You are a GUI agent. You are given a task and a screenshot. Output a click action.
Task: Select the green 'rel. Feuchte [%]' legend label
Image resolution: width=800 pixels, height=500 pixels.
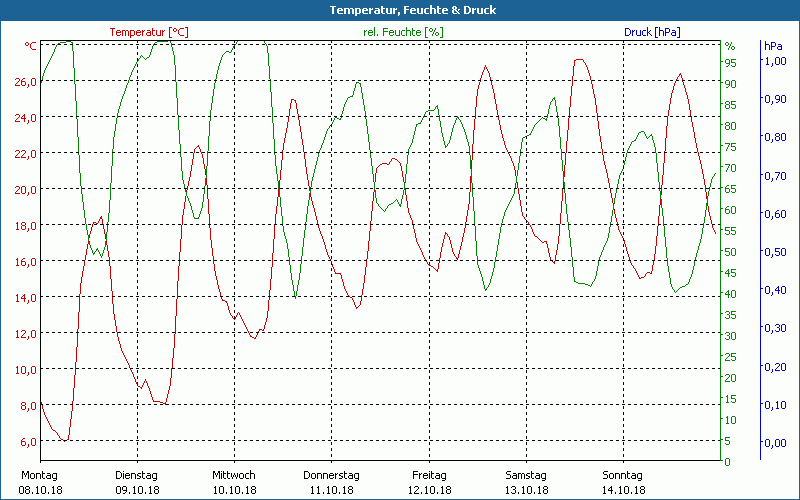[x=403, y=32]
